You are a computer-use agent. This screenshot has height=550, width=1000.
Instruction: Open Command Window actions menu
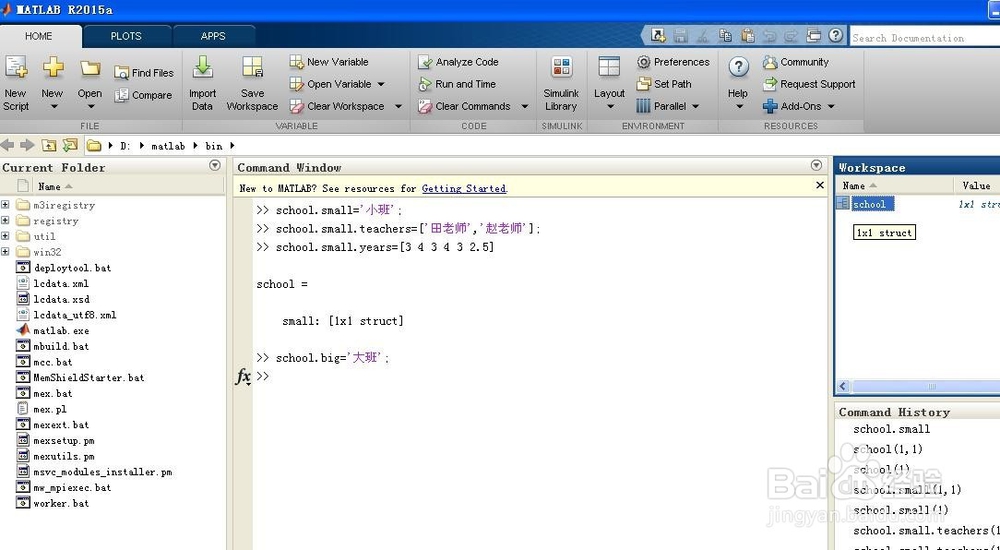816,165
